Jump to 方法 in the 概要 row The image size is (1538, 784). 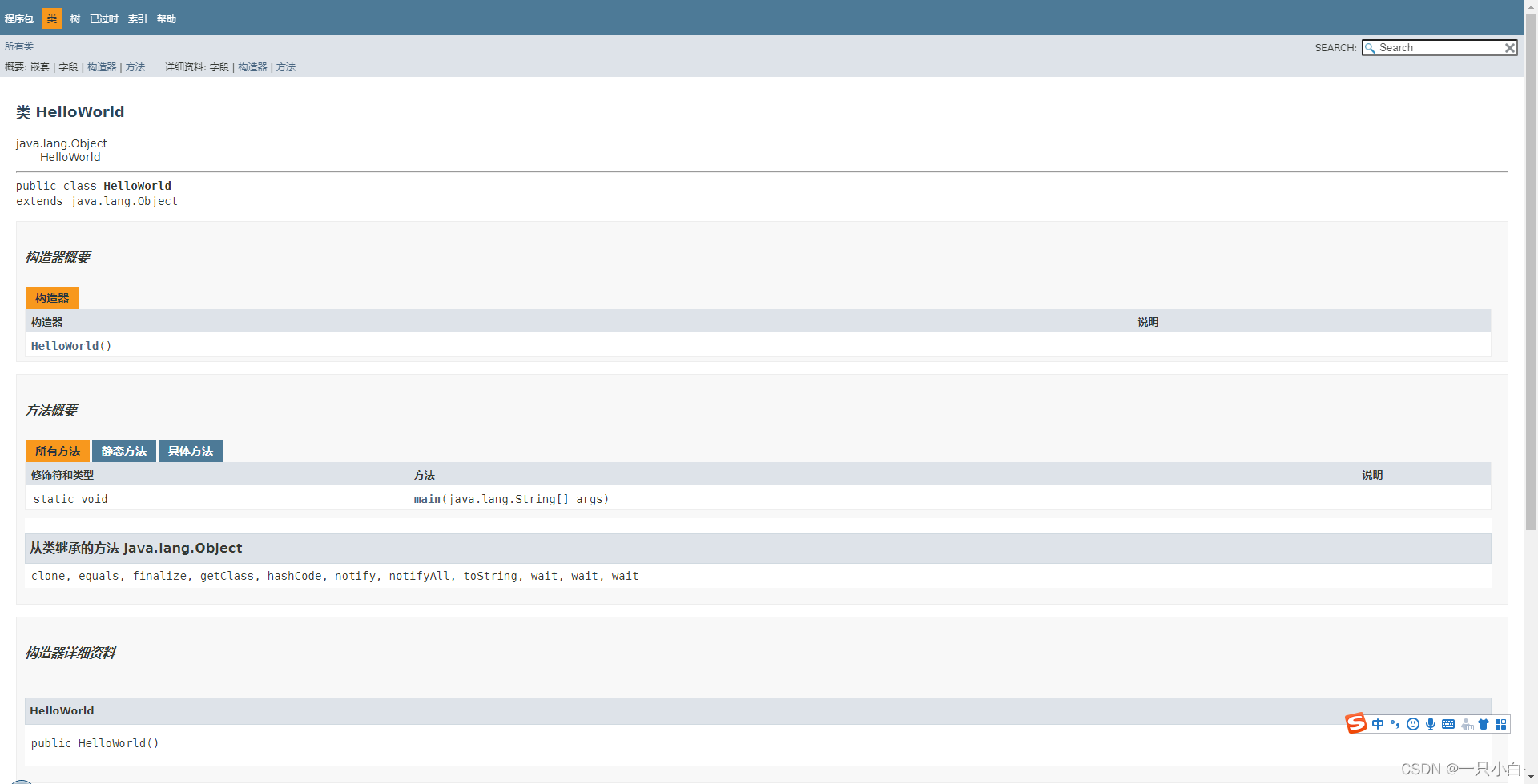(x=135, y=67)
